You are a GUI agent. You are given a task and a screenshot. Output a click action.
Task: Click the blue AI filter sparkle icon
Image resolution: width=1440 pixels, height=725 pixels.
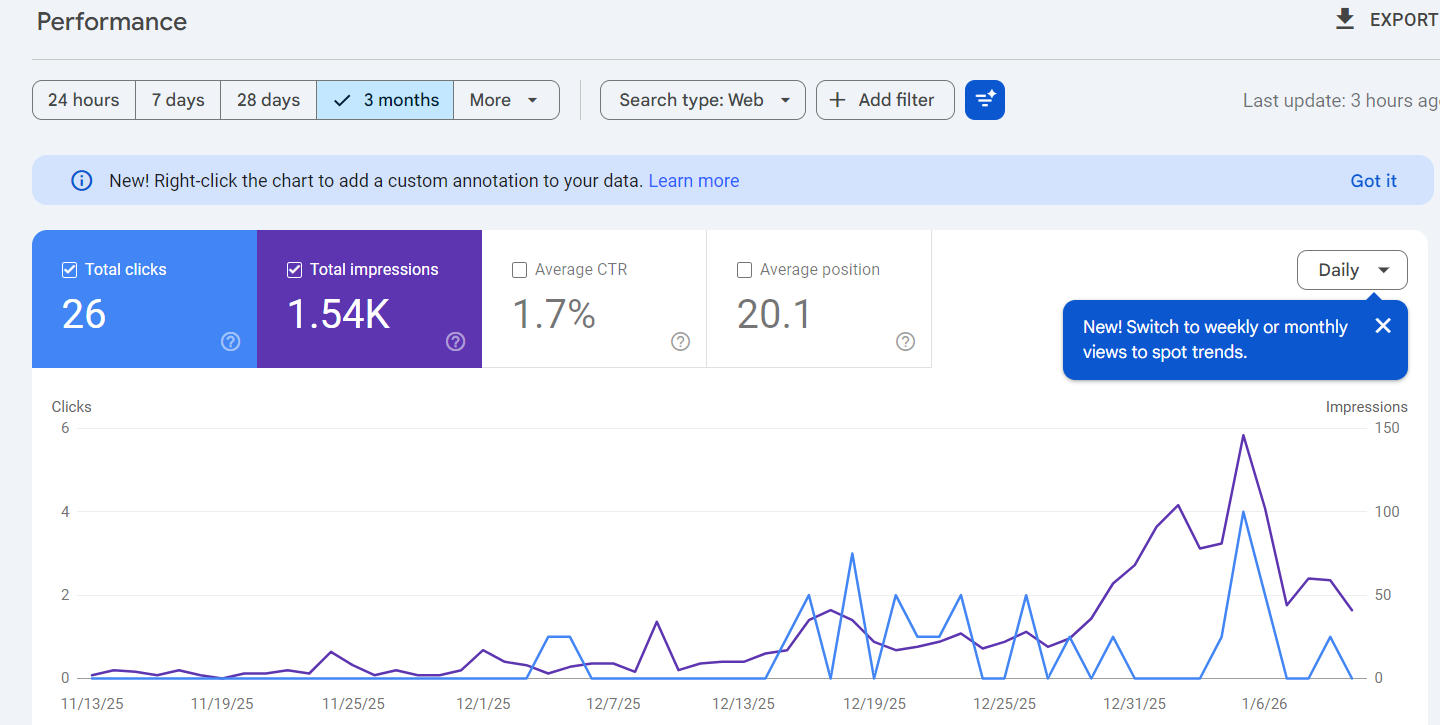point(985,100)
